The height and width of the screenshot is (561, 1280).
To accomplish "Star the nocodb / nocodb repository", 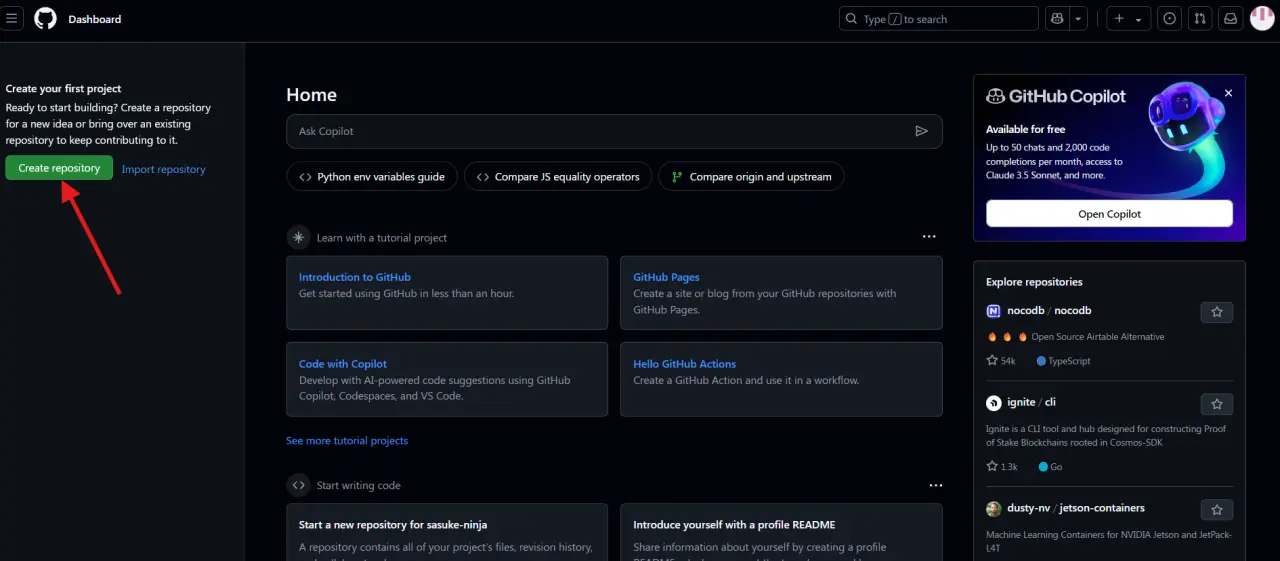I will coord(1217,312).
